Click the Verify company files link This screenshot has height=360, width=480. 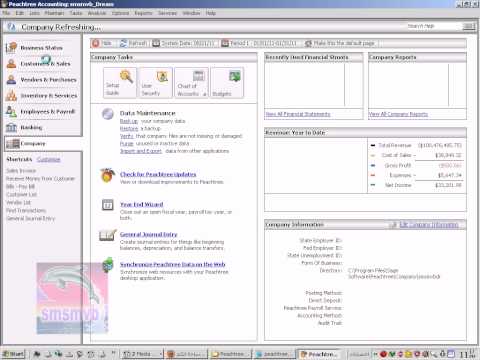click(127, 136)
